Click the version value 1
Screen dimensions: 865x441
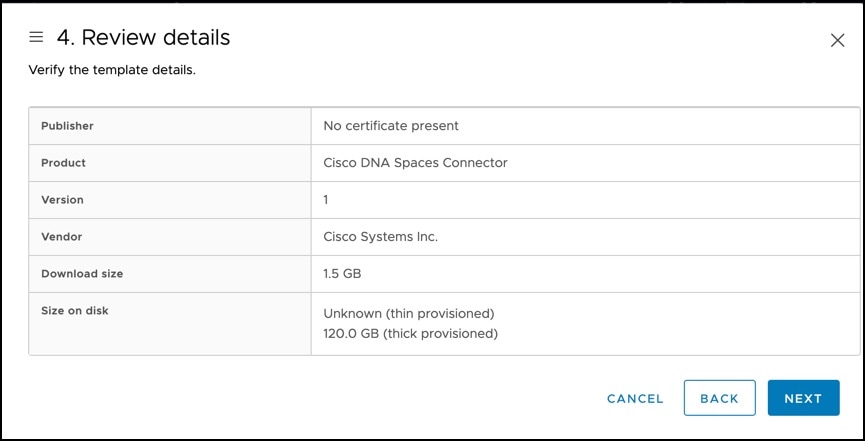tap(326, 200)
